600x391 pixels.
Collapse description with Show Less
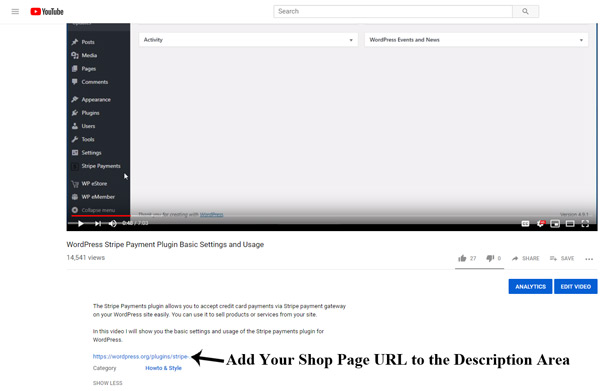click(108, 383)
